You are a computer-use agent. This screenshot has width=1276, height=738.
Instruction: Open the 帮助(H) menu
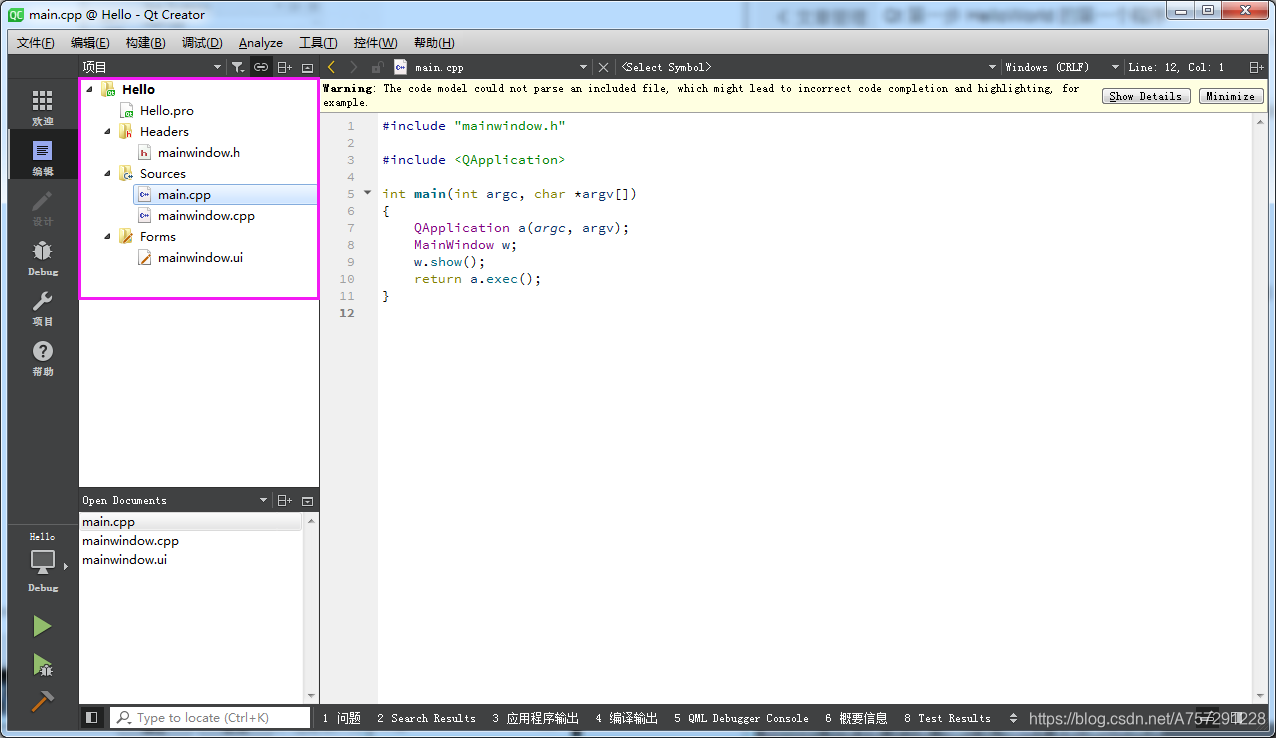[434, 43]
